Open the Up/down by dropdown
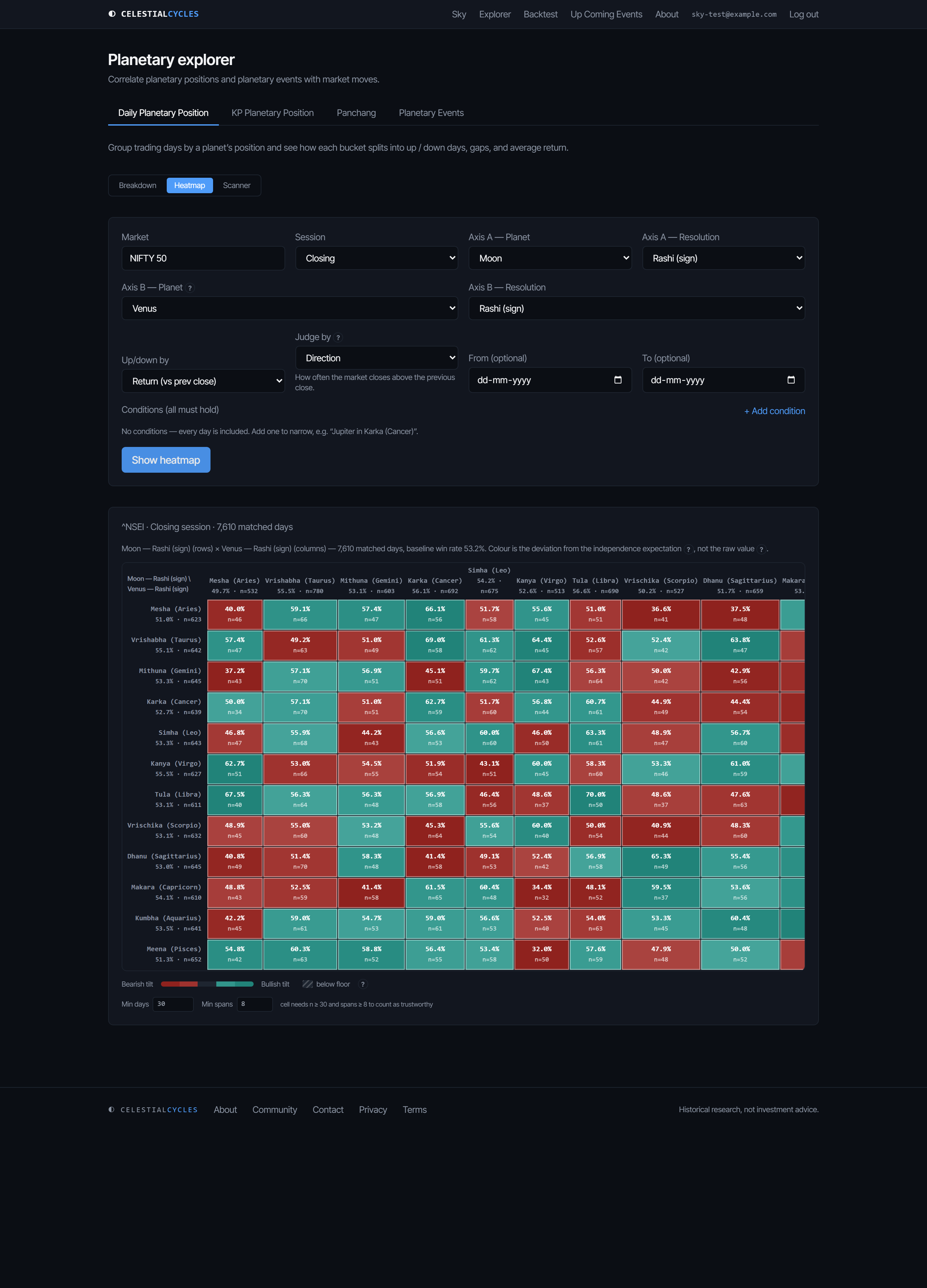927x1288 pixels. point(203,381)
